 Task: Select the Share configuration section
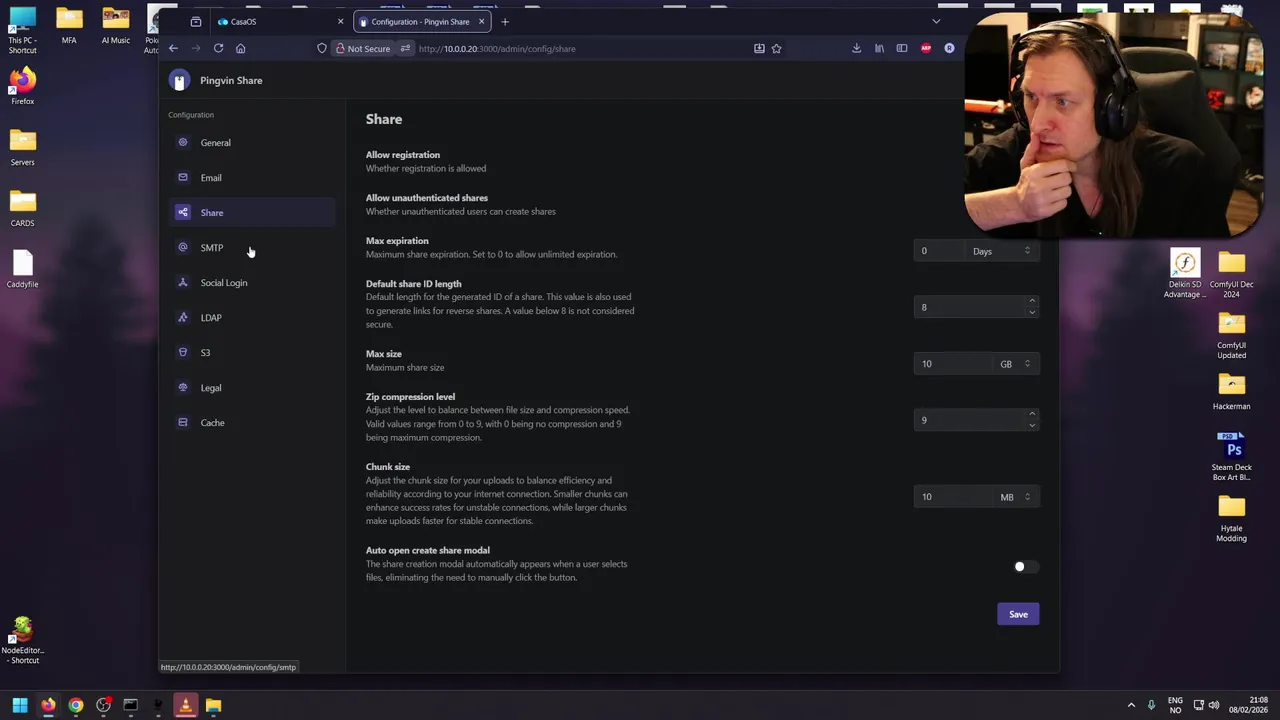pyautogui.click(x=251, y=212)
